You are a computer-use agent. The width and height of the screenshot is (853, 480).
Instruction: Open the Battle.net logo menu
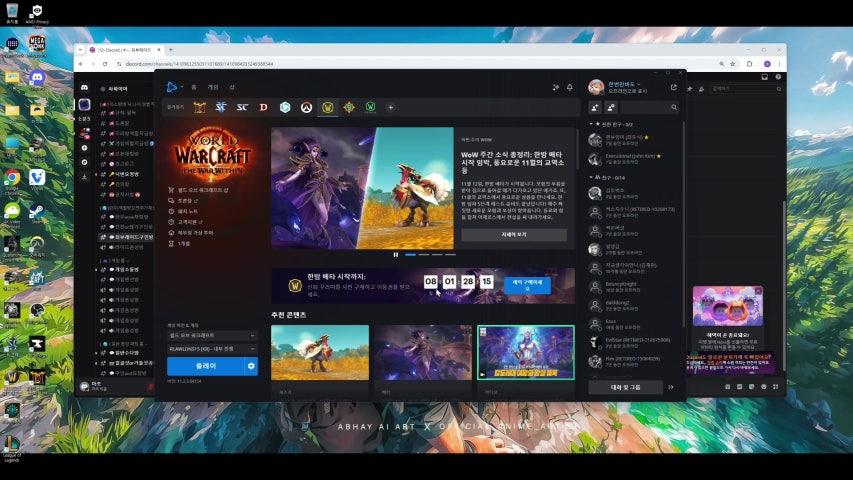[172, 87]
